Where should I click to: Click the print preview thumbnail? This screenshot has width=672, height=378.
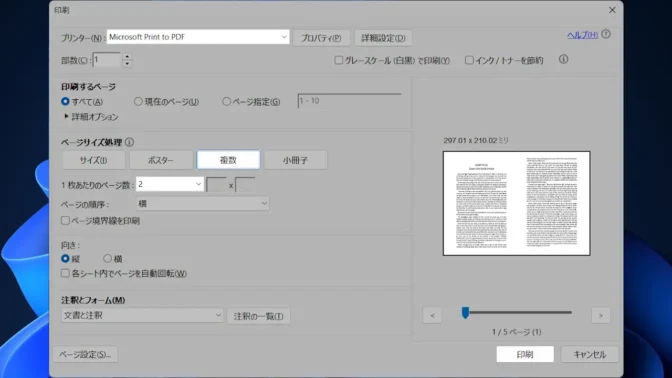point(516,203)
